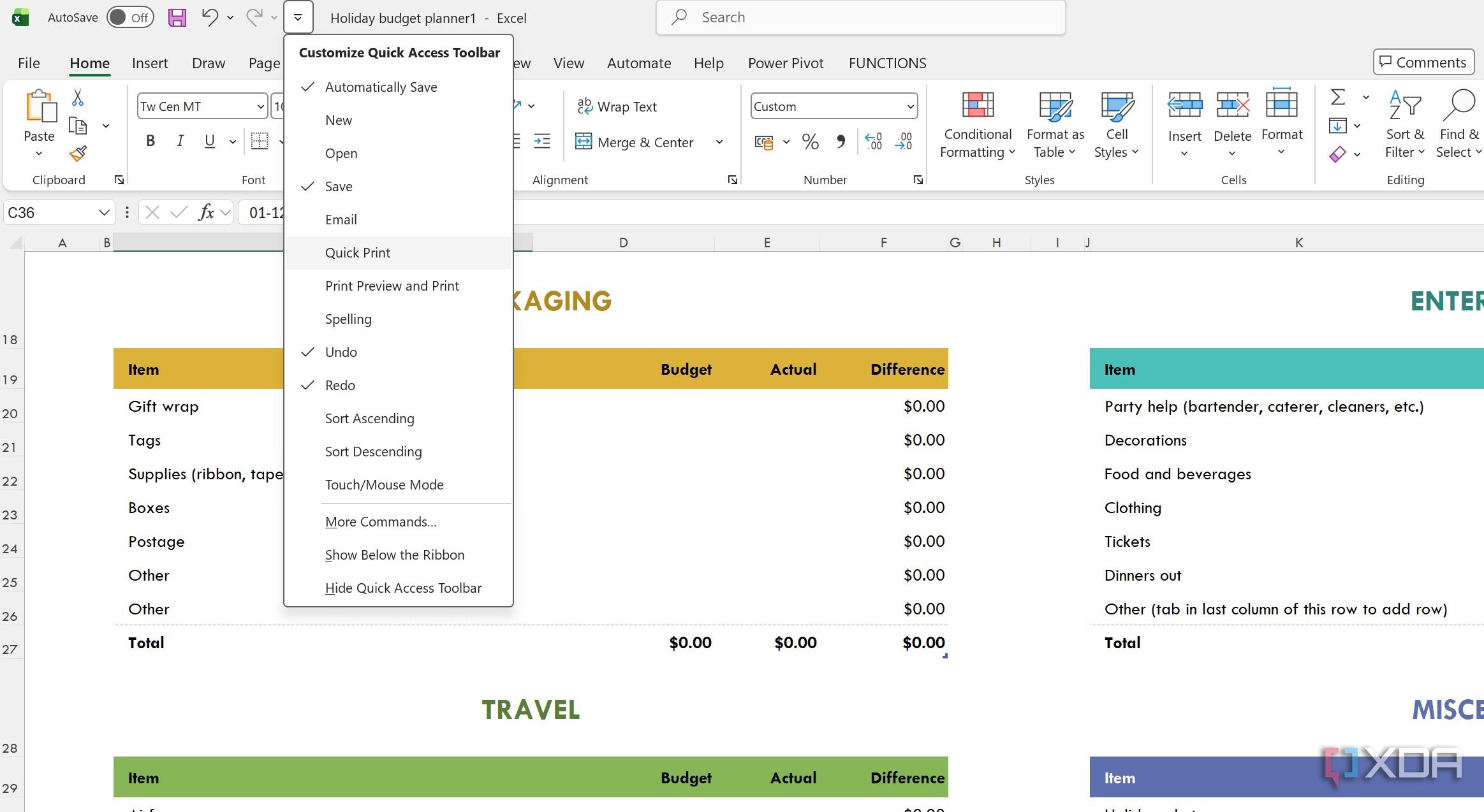
Task: Uncheck Automatically Save in the menu
Action: coord(381,87)
